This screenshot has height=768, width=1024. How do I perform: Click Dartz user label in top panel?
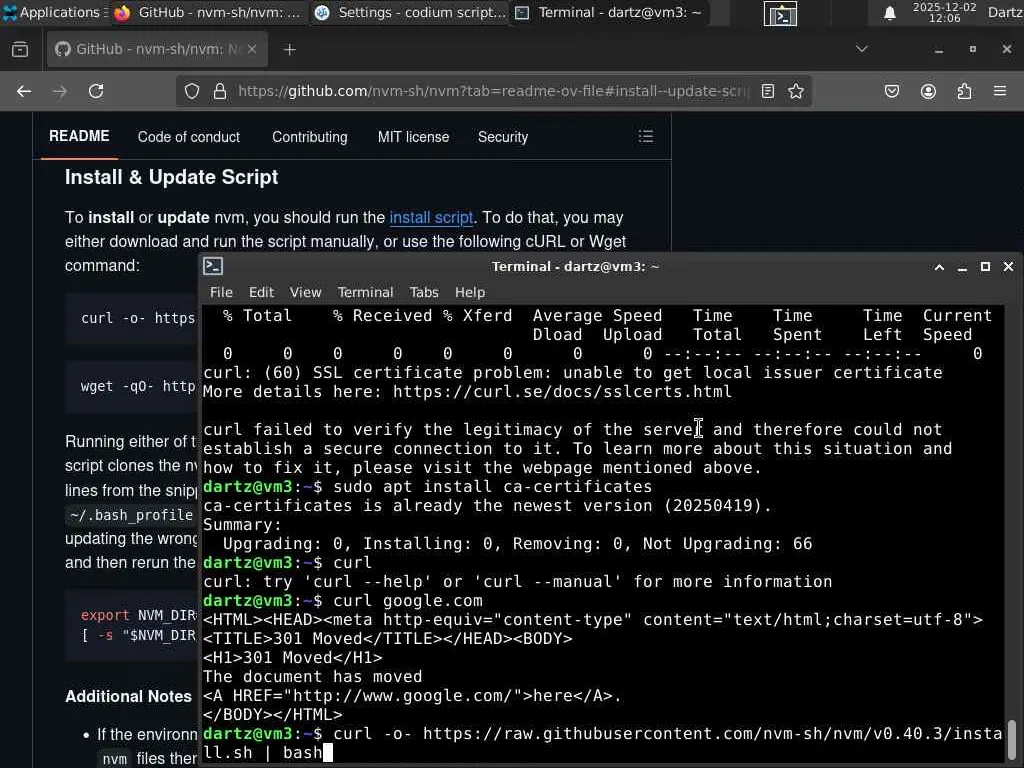pyautogui.click(x=1005, y=12)
